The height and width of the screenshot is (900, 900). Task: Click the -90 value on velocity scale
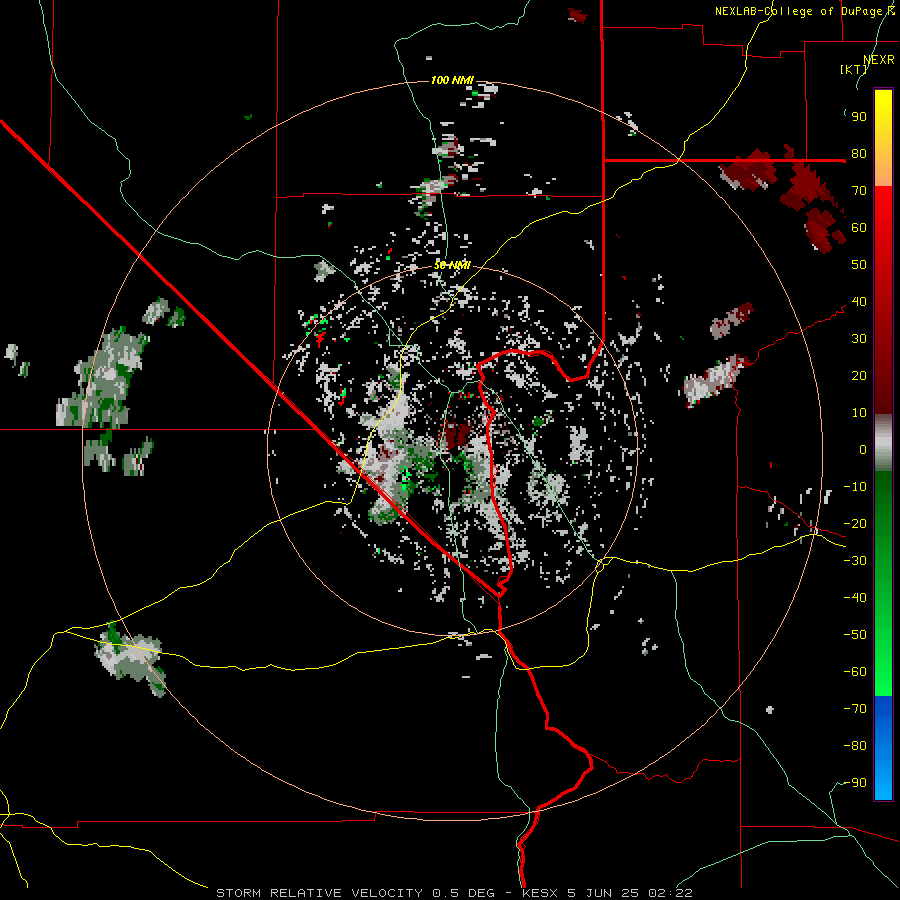855,783
